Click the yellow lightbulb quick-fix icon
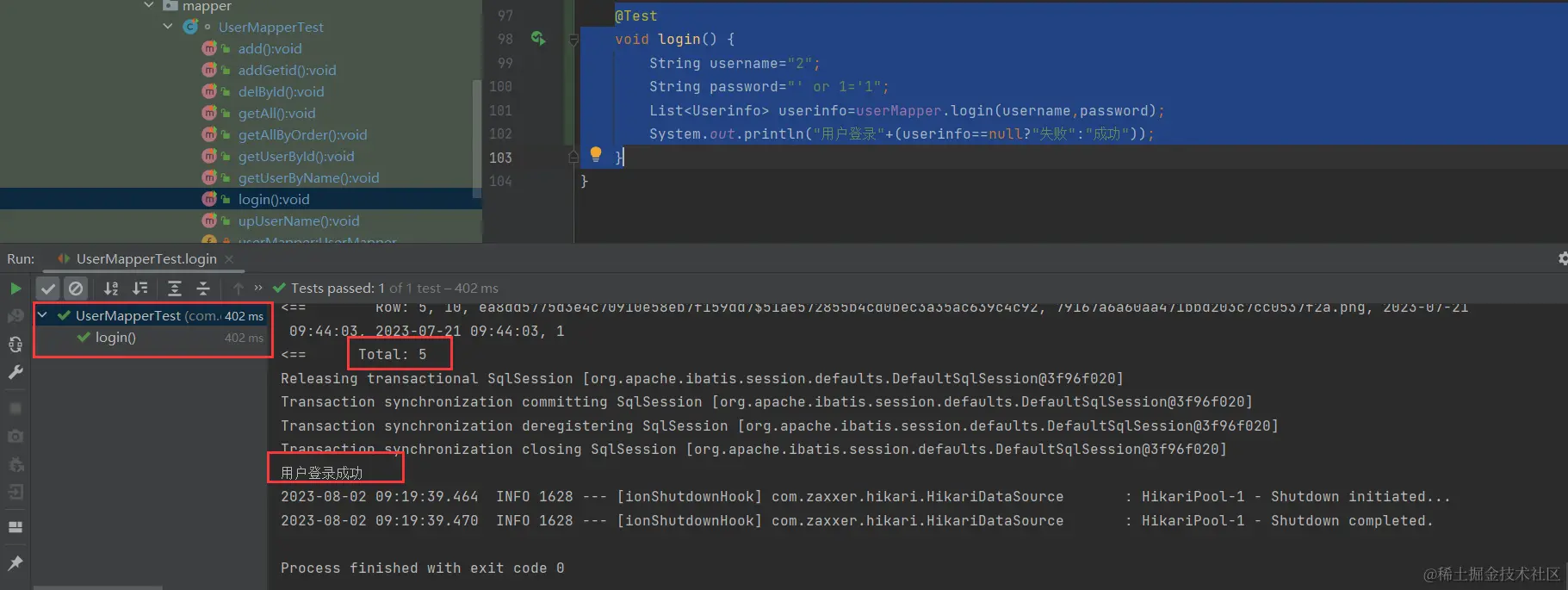 coord(595,154)
